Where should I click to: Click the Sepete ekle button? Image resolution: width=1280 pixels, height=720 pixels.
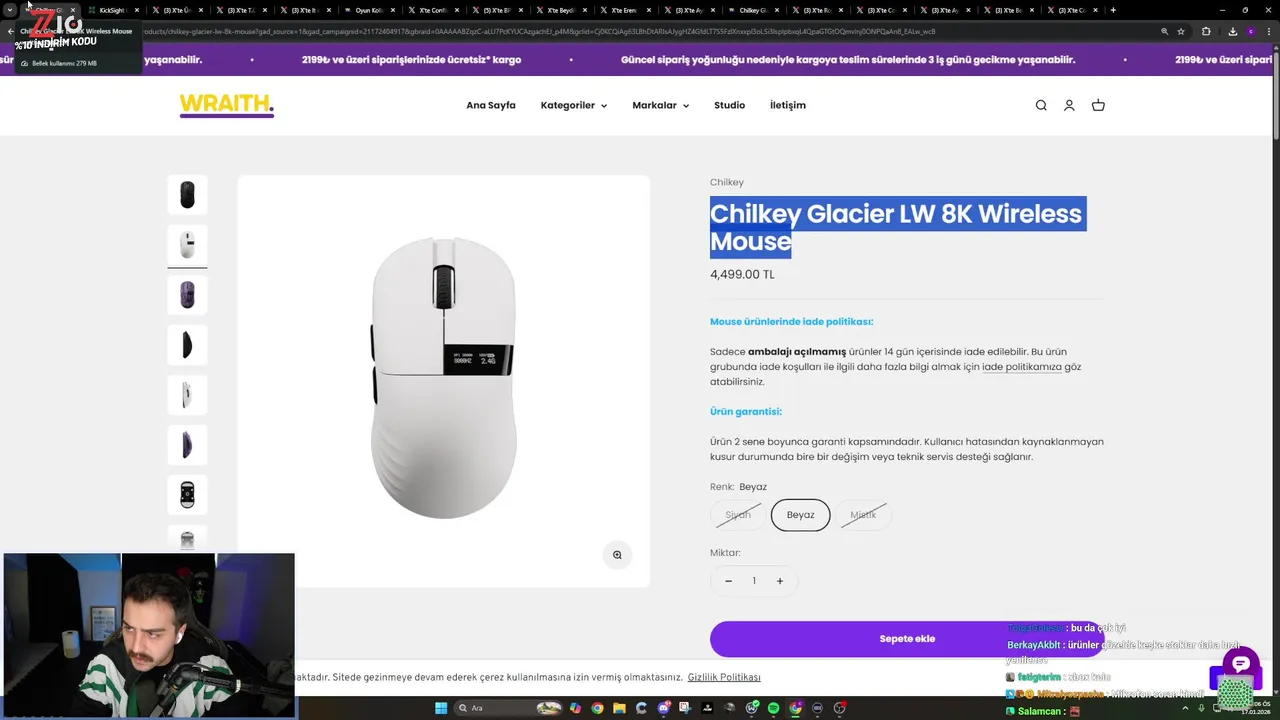click(x=907, y=639)
